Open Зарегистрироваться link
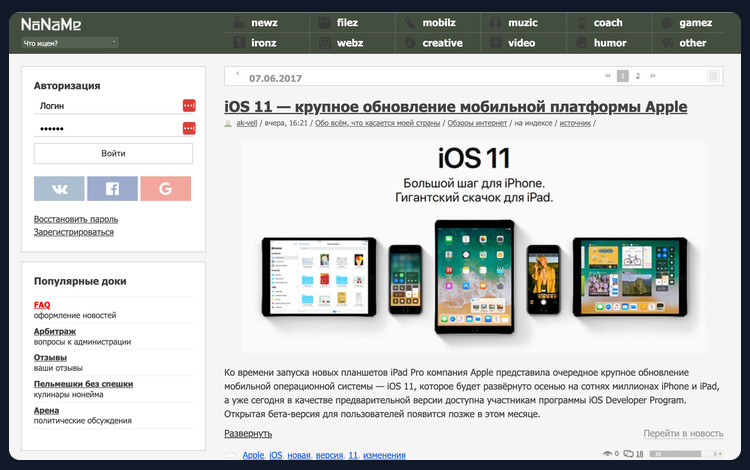750x470 pixels. tap(74, 232)
